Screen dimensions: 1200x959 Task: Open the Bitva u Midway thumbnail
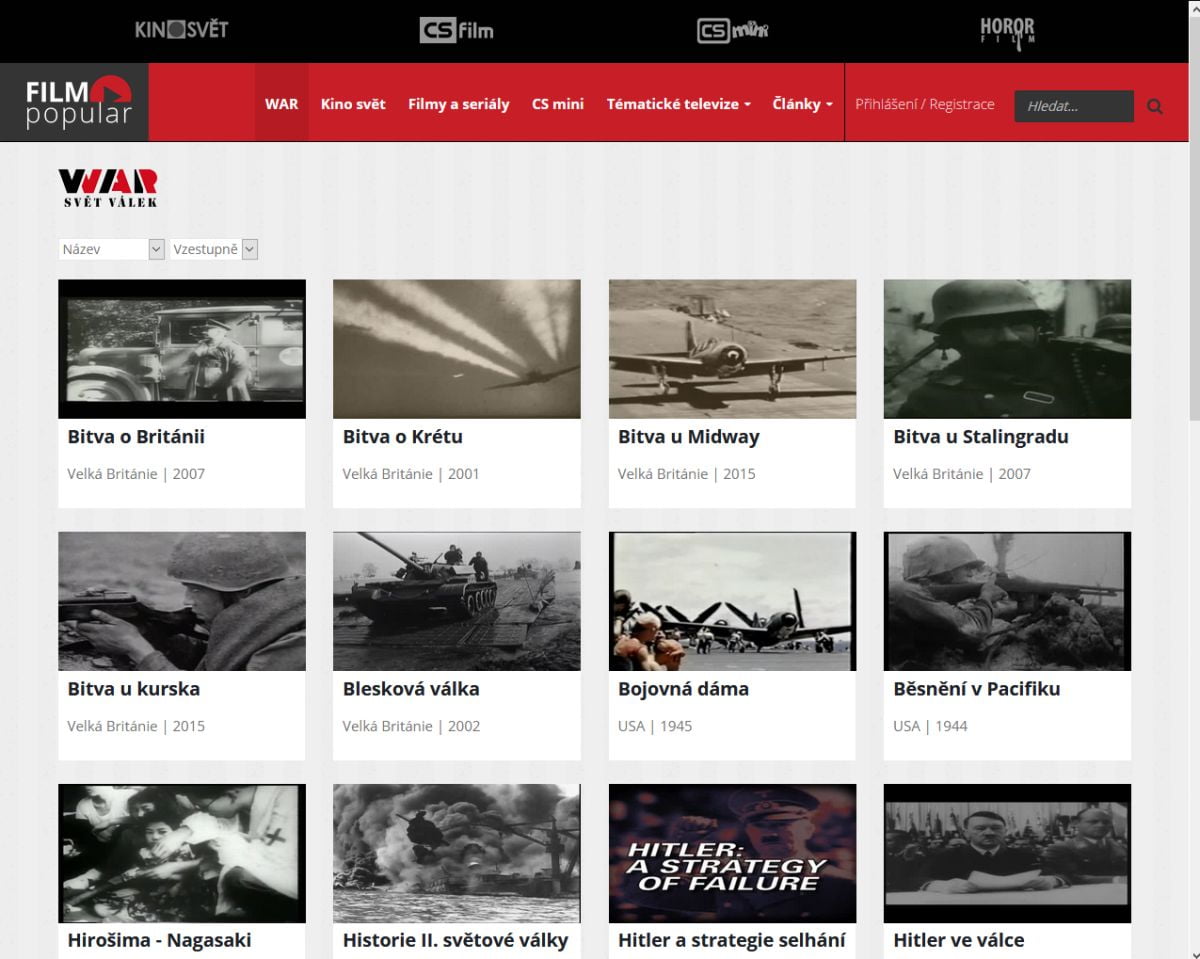point(732,349)
